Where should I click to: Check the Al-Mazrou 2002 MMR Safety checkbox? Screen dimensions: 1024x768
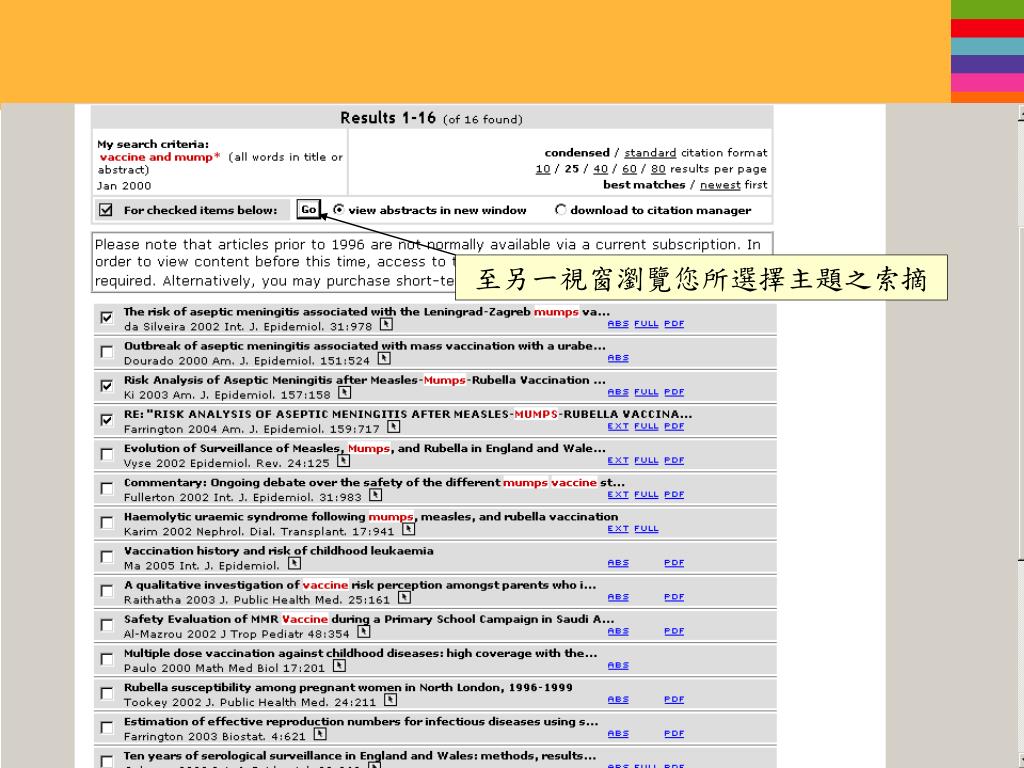(106, 625)
